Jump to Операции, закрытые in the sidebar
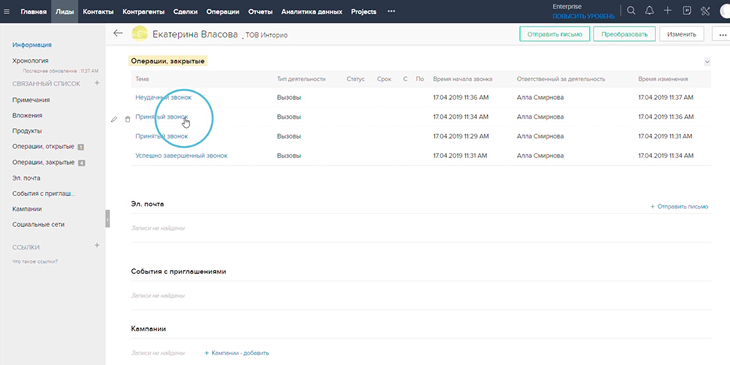 (43, 162)
